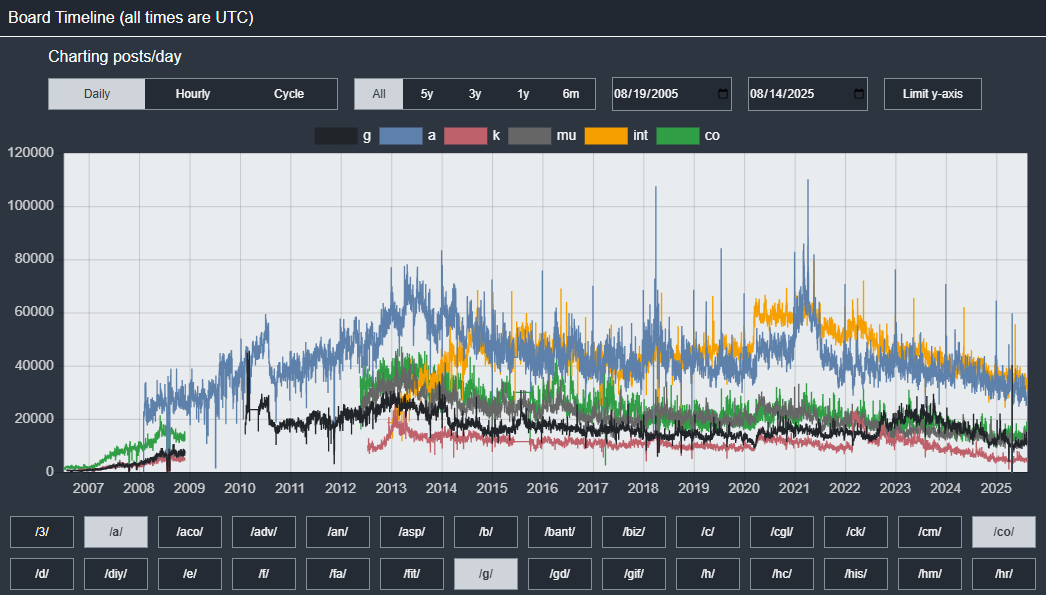This screenshot has height=595, width=1046.
Task: Hide the red k series in legend
Action: click(x=465, y=135)
